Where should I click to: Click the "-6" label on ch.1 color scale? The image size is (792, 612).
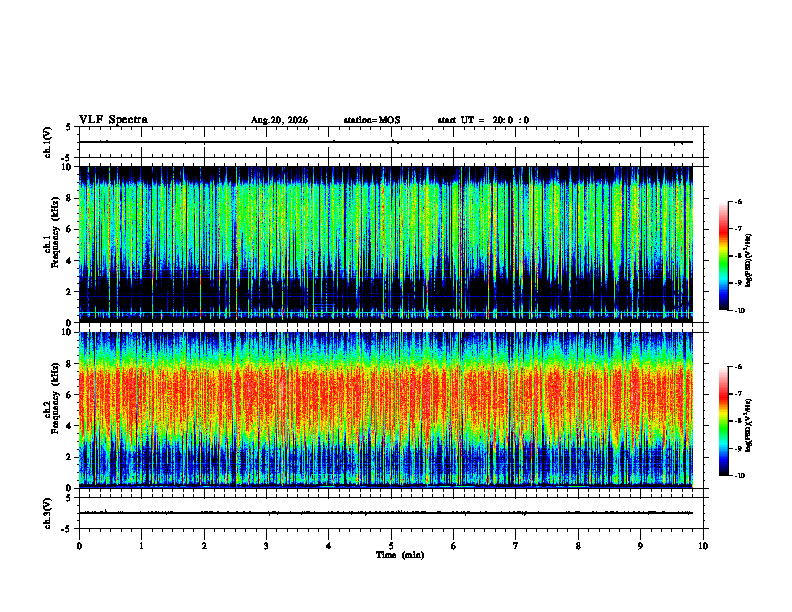click(738, 202)
